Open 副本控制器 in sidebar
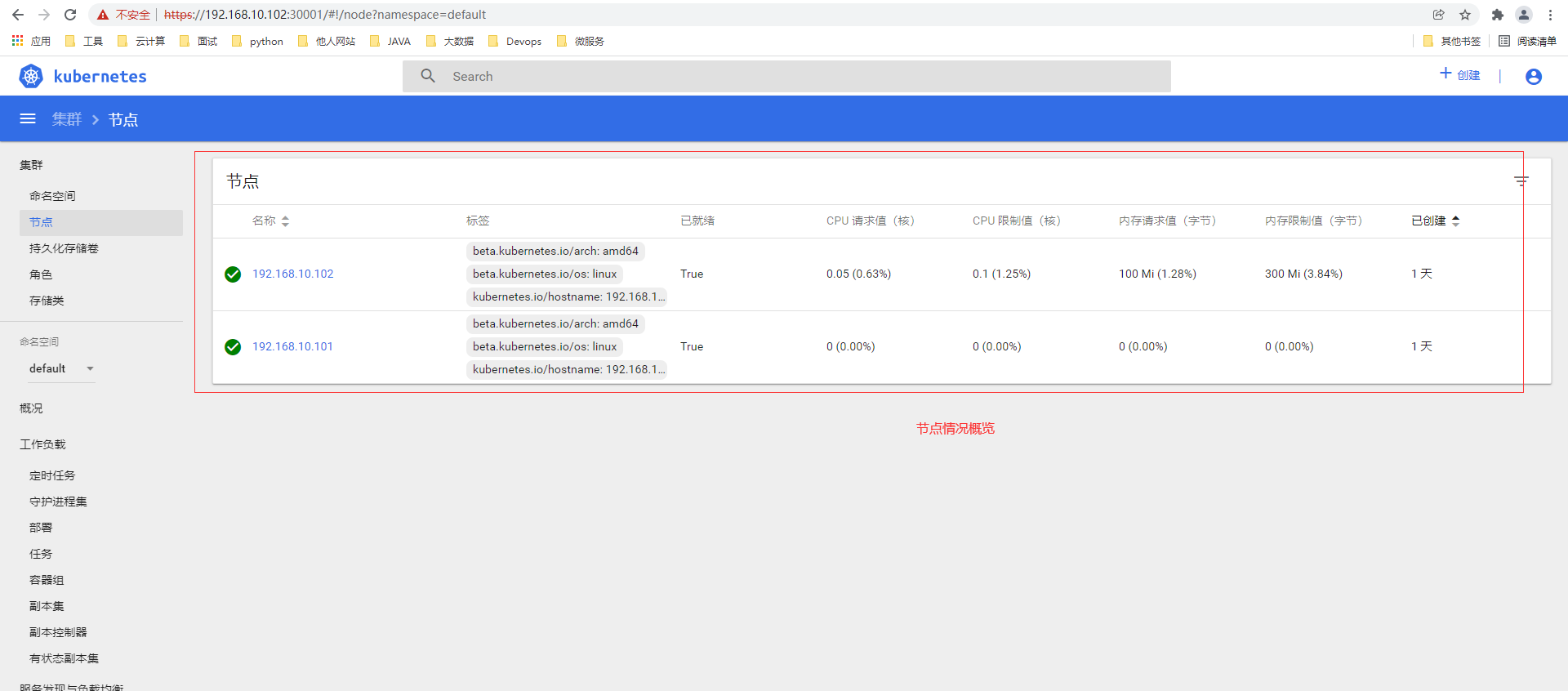 click(x=58, y=632)
